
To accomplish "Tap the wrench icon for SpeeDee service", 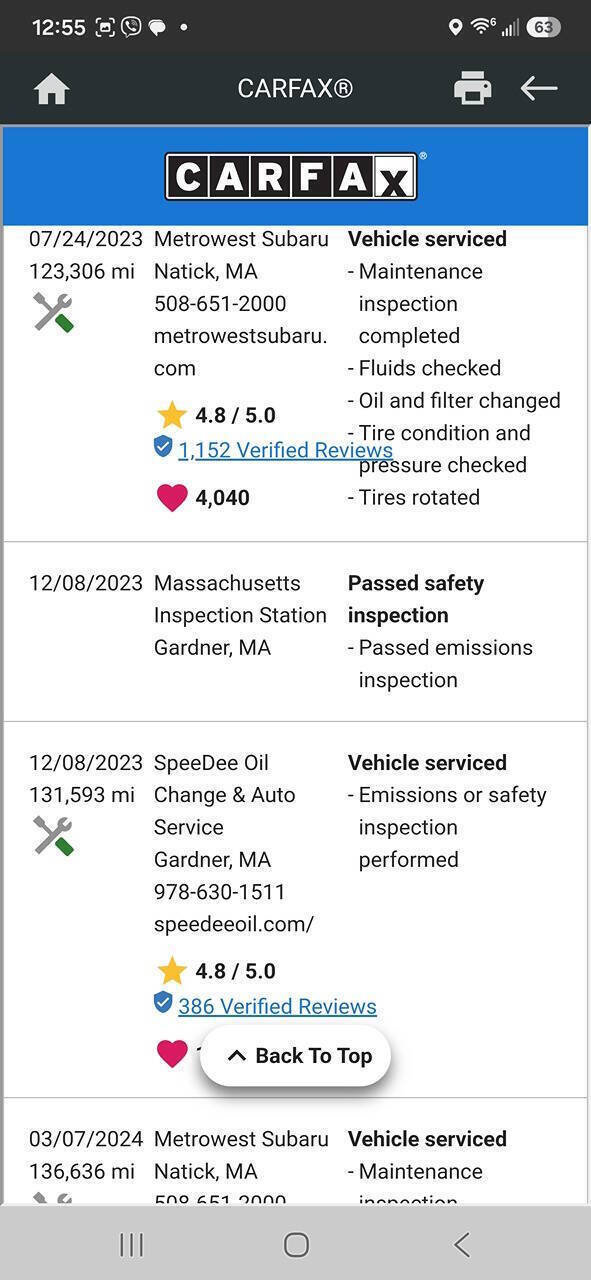I will tap(53, 835).
